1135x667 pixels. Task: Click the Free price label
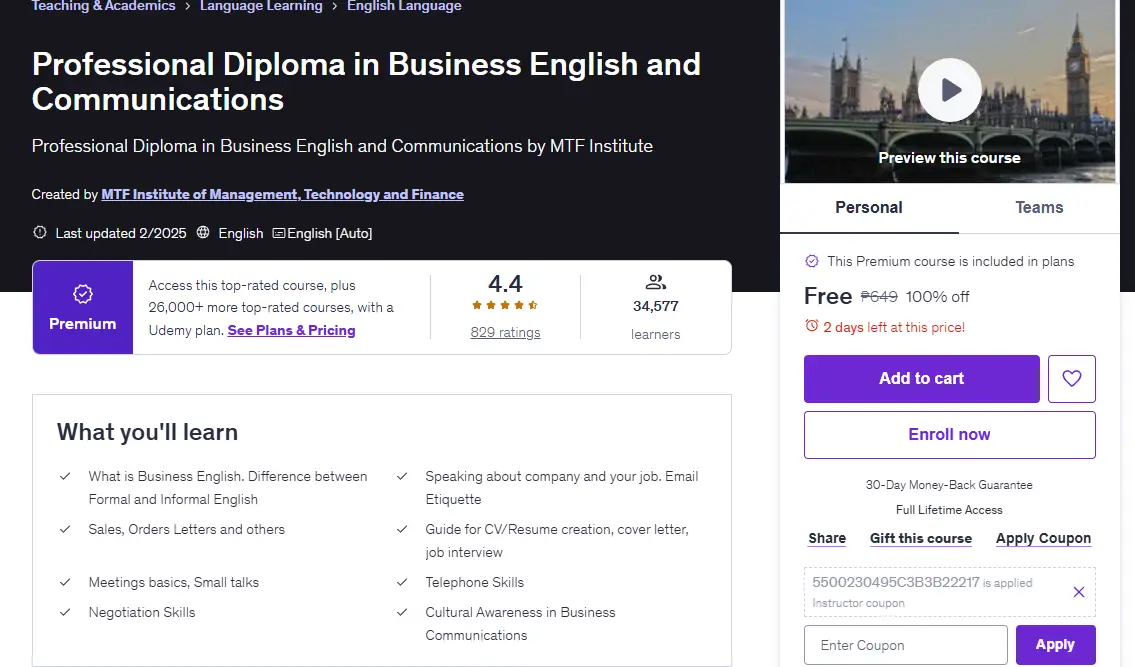pyautogui.click(x=828, y=295)
